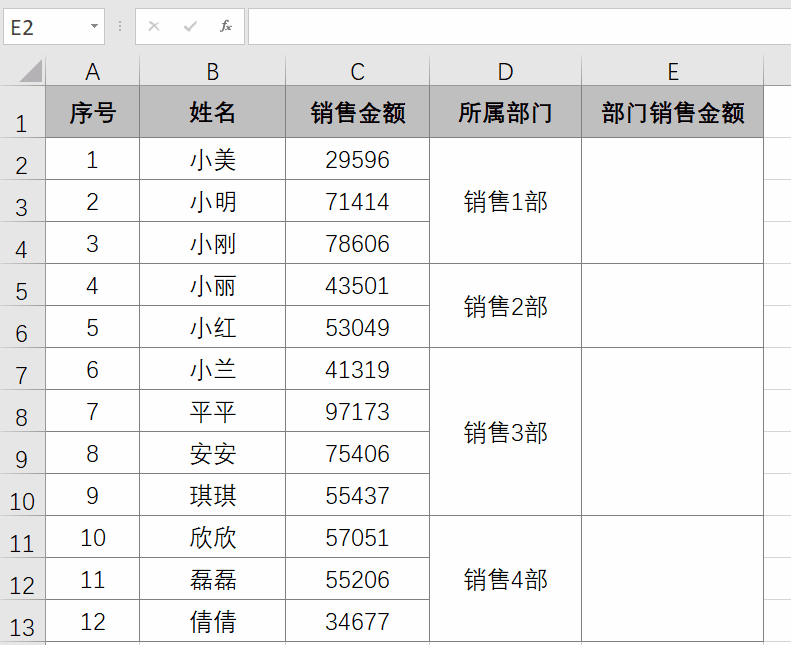The image size is (791, 645).
Task: Select the cell containing 小丽
Action: (x=212, y=285)
